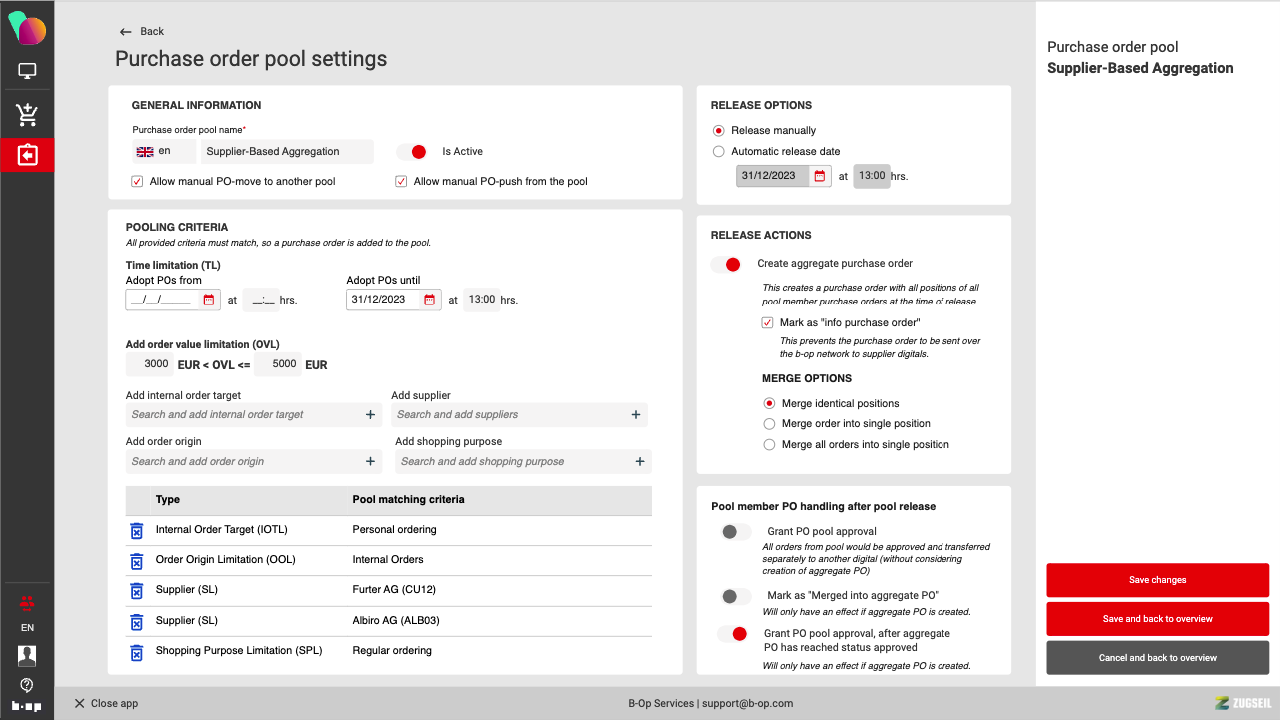The width and height of the screenshot is (1280, 720).
Task: Open calendar for Adopt POs until date
Action: [429, 300]
